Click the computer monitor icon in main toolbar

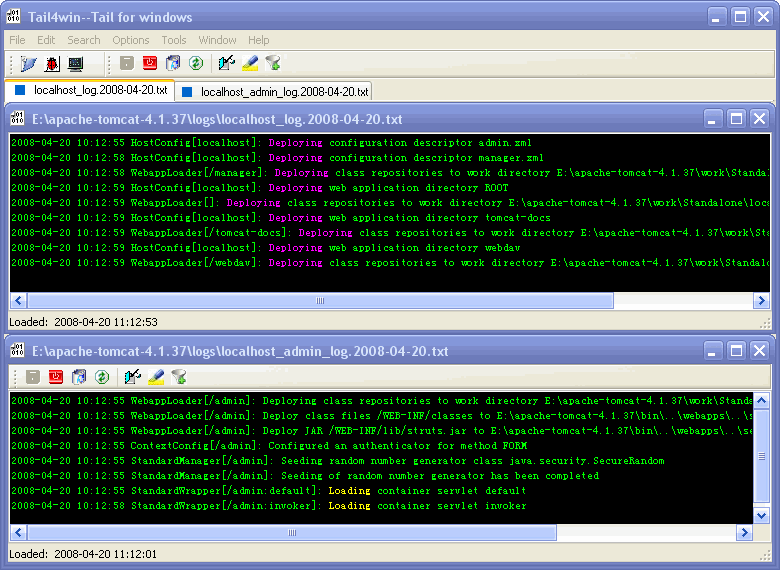(76, 64)
